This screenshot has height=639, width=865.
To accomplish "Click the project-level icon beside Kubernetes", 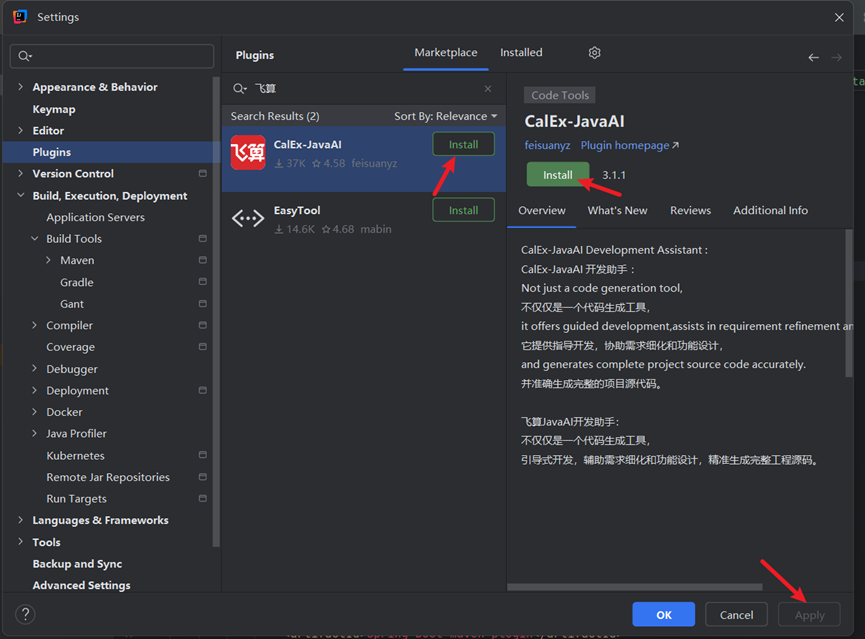I will [x=202, y=455].
